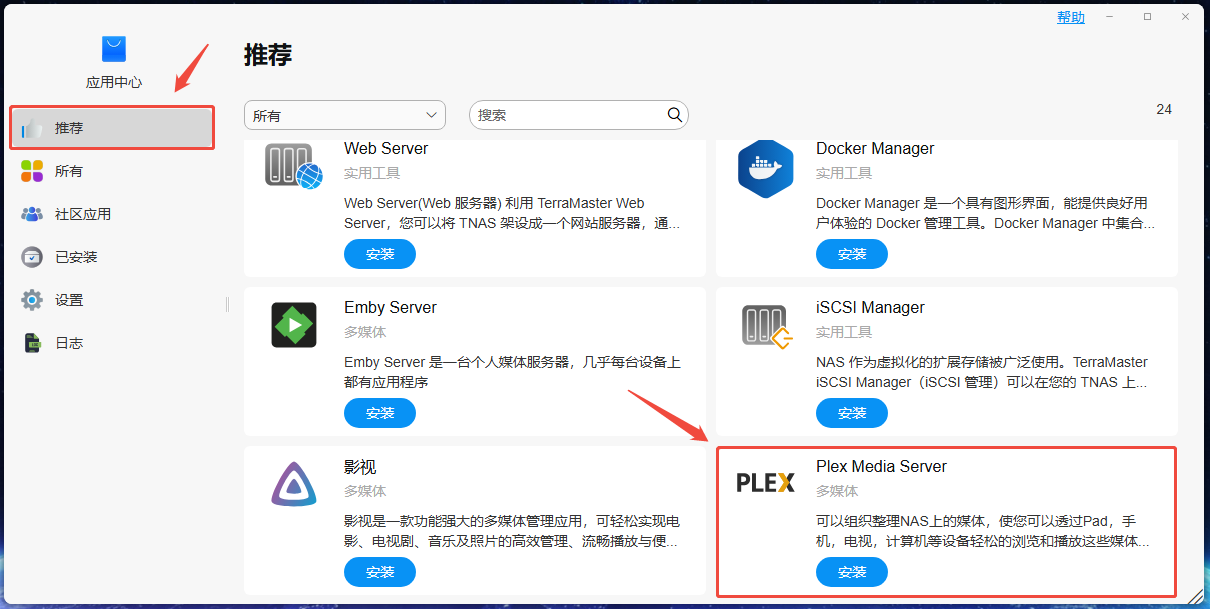Open the 帮助 help link
The height and width of the screenshot is (609, 1210).
coord(1071,17)
